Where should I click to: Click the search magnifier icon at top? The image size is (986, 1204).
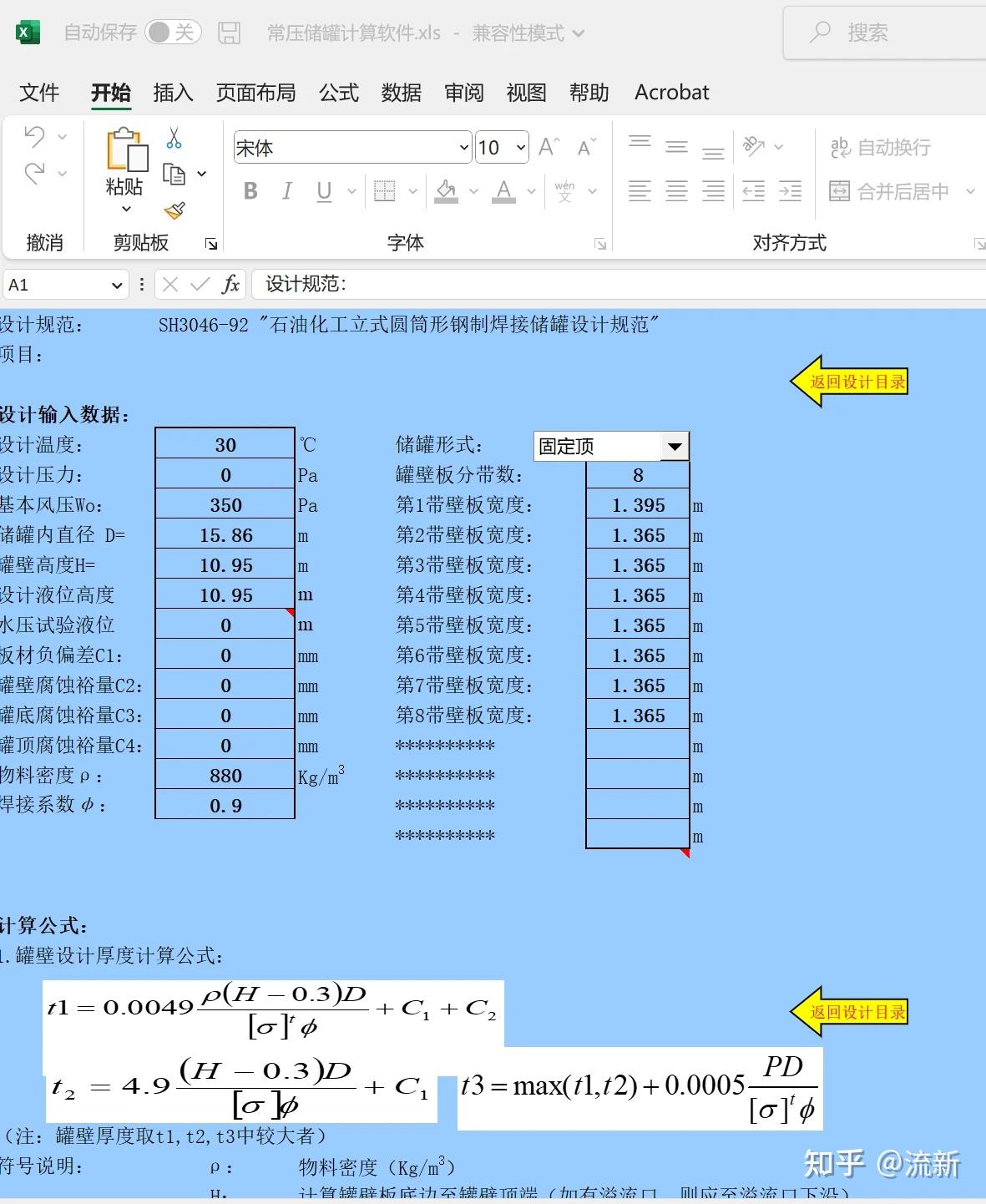pyautogui.click(x=822, y=32)
